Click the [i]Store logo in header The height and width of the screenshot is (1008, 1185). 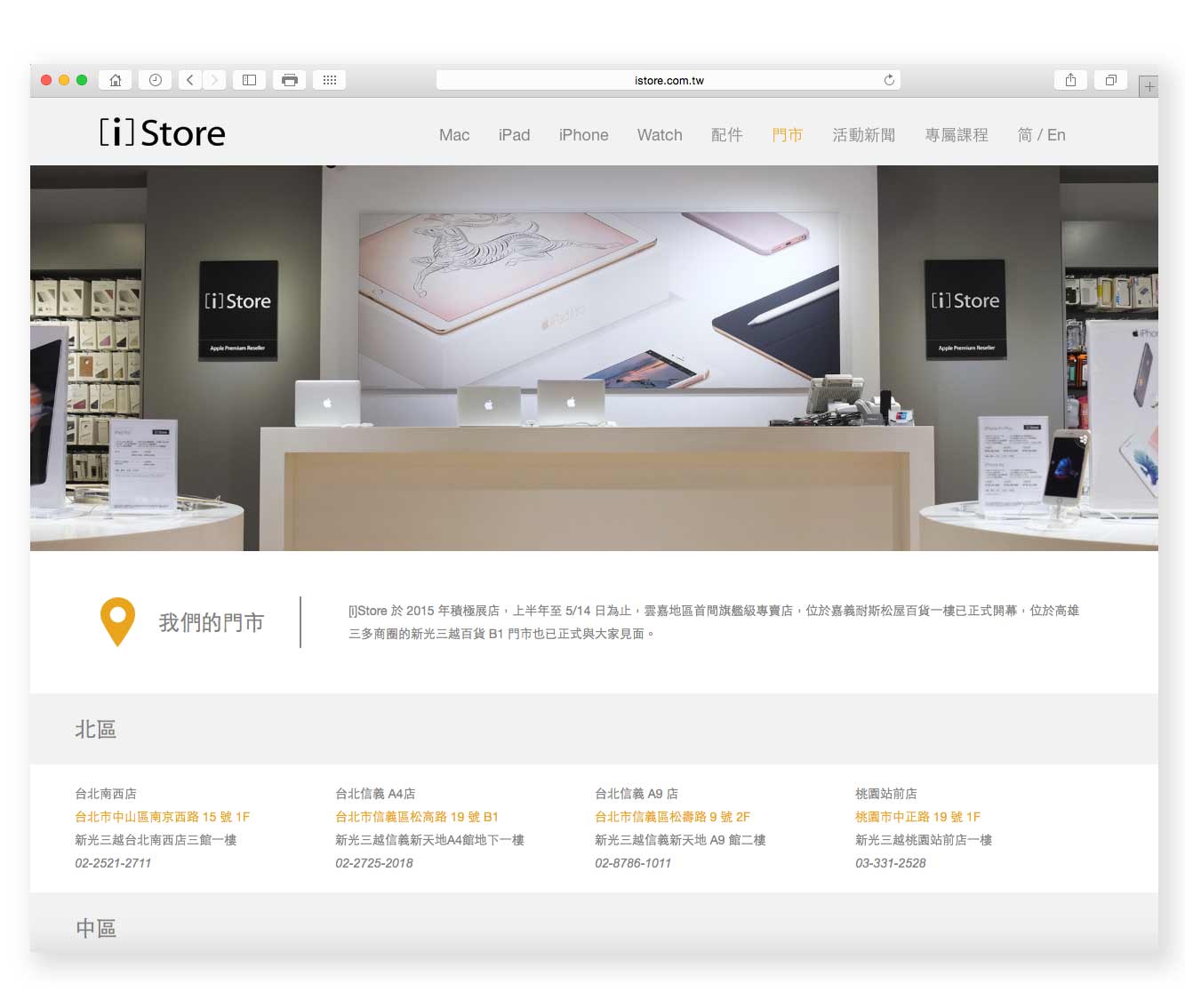click(x=162, y=132)
